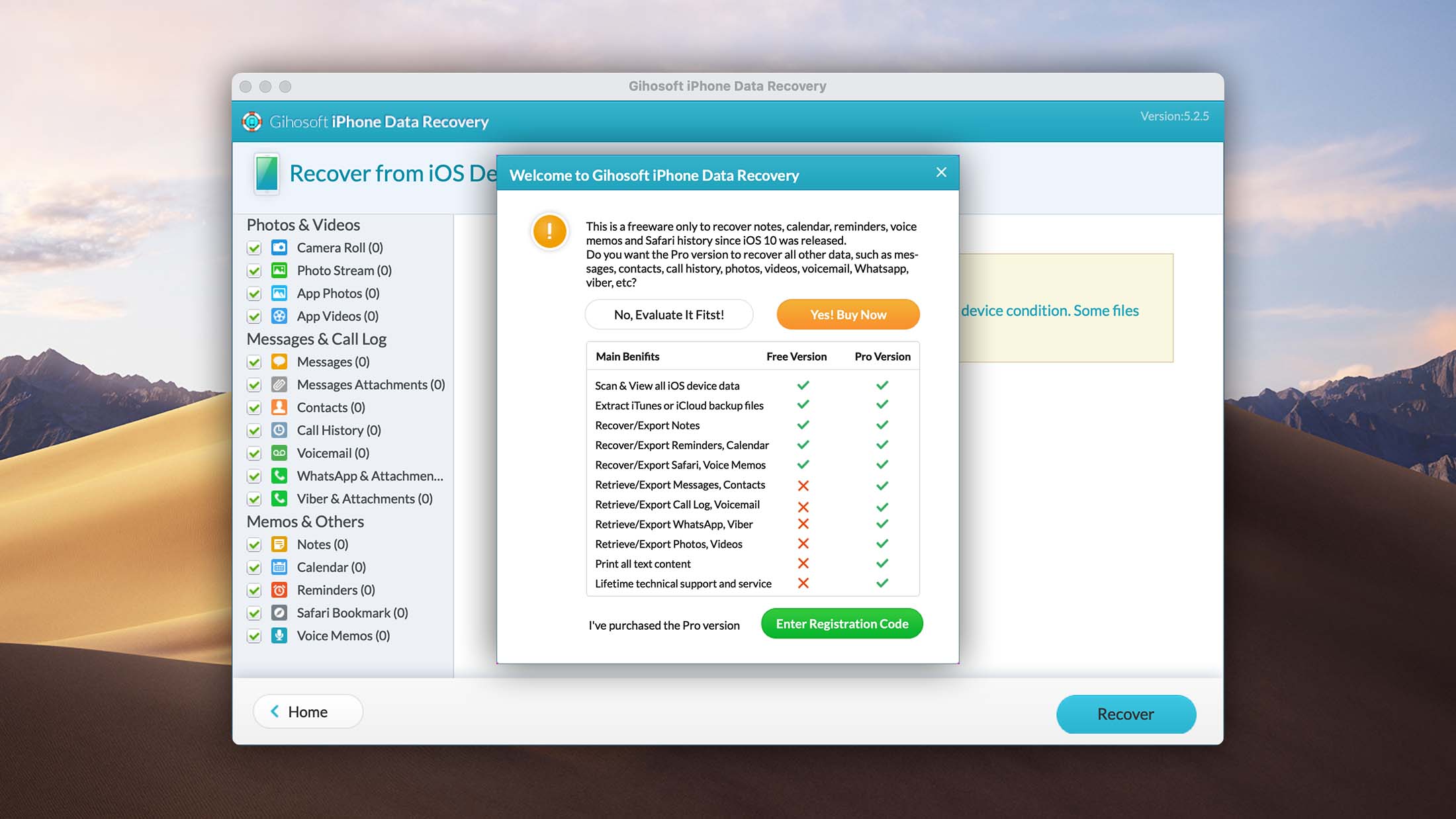
Task: Click the Retrieve/Export WhatsApp, Viber row
Action: pos(752,525)
